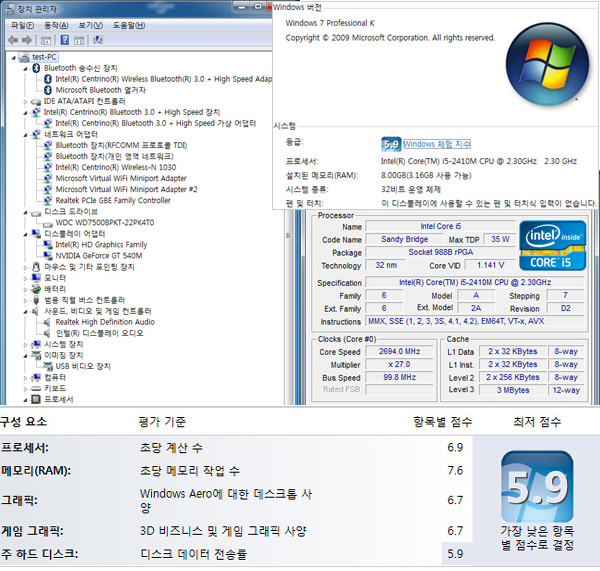The height and width of the screenshot is (571, 600).
Task: Click the 메모리(RAM) subscore 7.6
Action: (x=455, y=470)
